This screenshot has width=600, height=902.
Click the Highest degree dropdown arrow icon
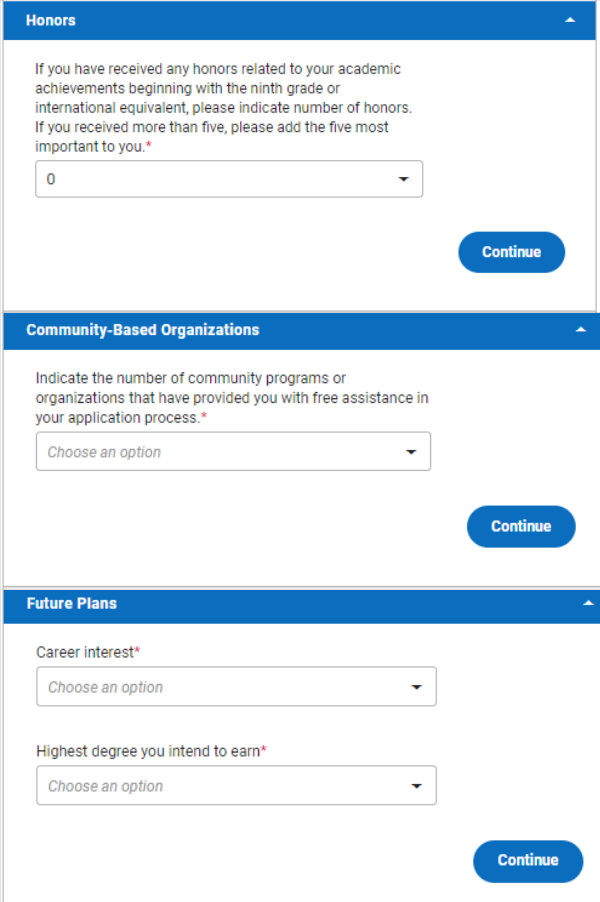tap(418, 785)
